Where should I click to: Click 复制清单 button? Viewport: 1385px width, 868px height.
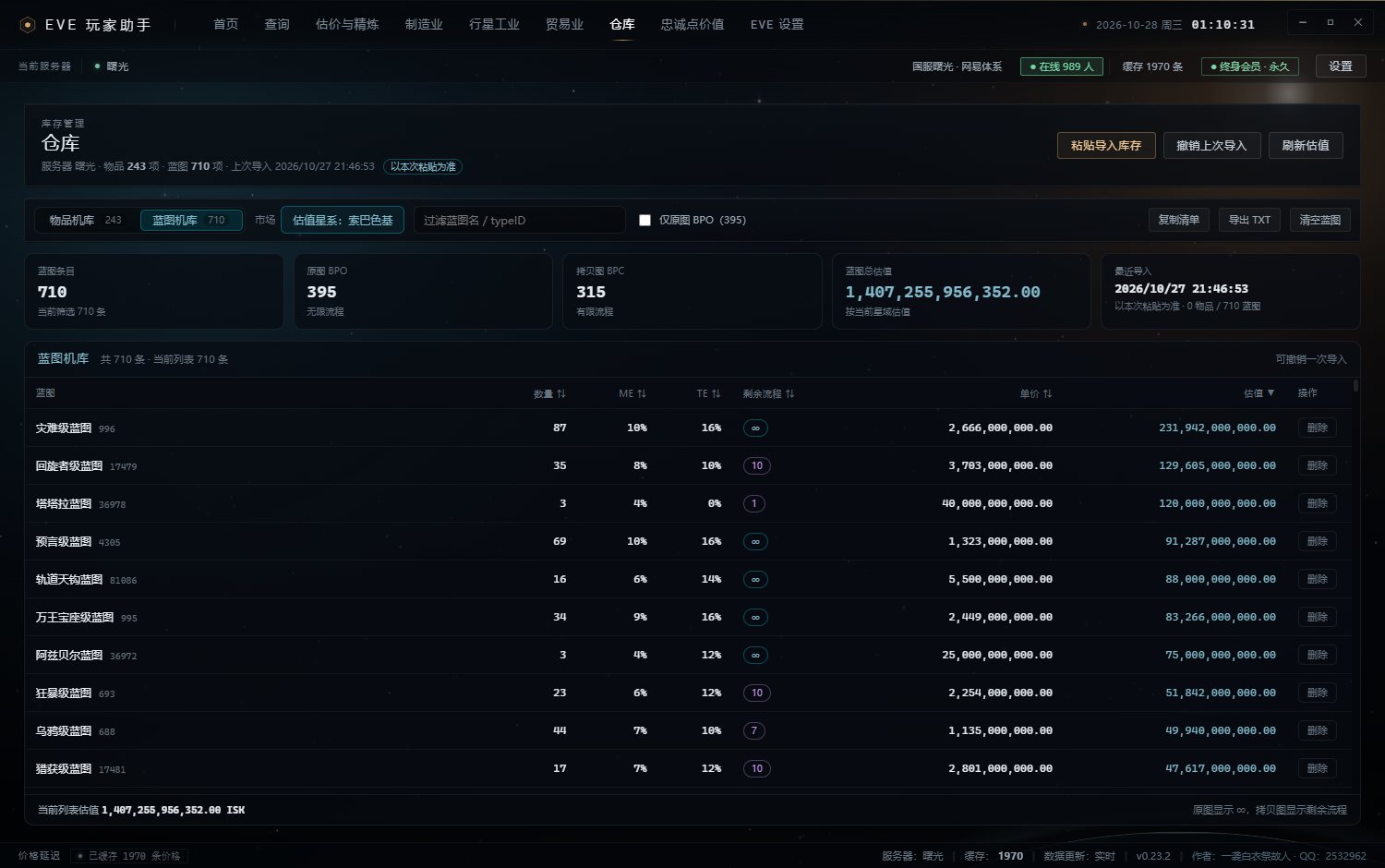(1178, 220)
